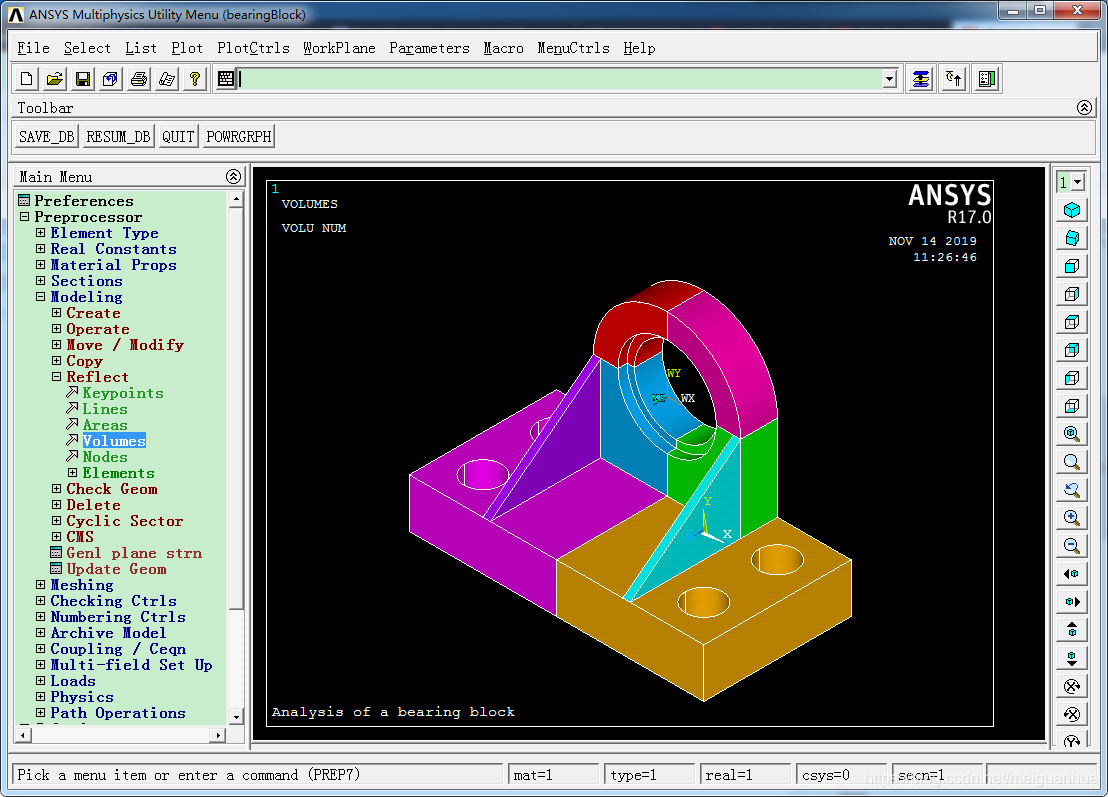Viewport: 1108px width, 797px height.
Task: Expand the Elements node under Reflect
Action: (x=72, y=473)
